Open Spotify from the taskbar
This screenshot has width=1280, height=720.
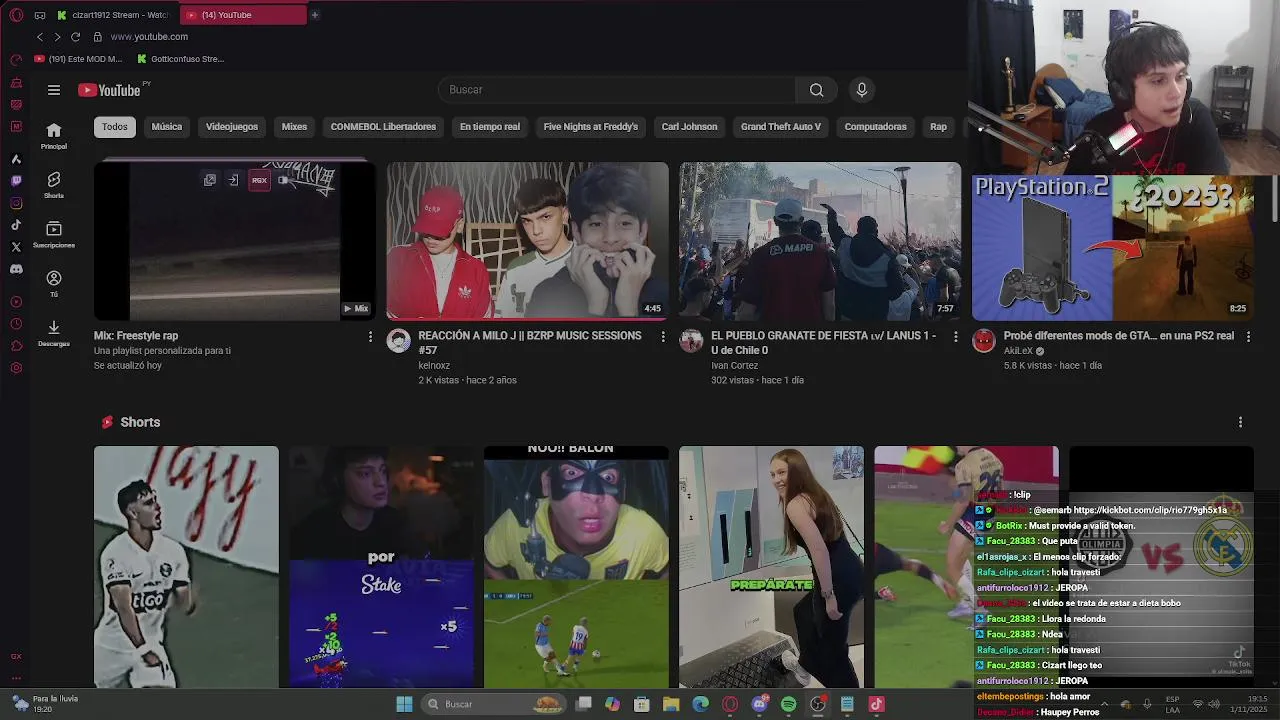(x=788, y=704)
